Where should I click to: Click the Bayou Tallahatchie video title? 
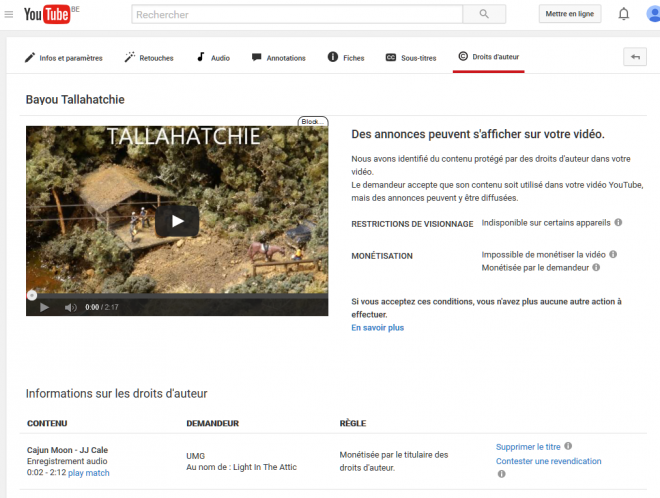[75, 99]
